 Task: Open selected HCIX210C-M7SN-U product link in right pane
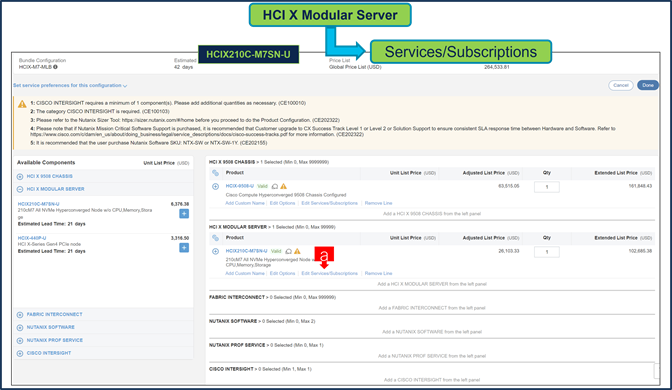[x=246, y=251]
